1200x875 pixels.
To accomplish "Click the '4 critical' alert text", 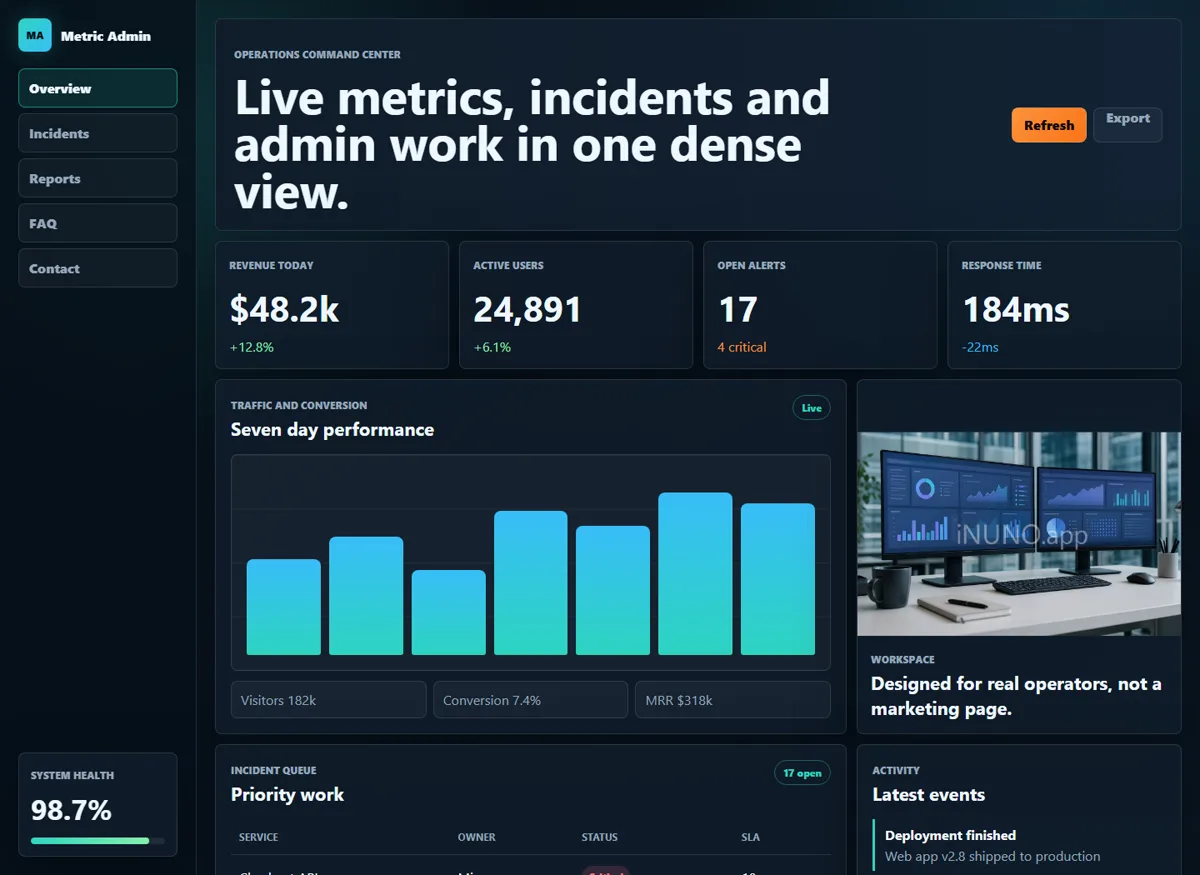I will click(742, 347).
